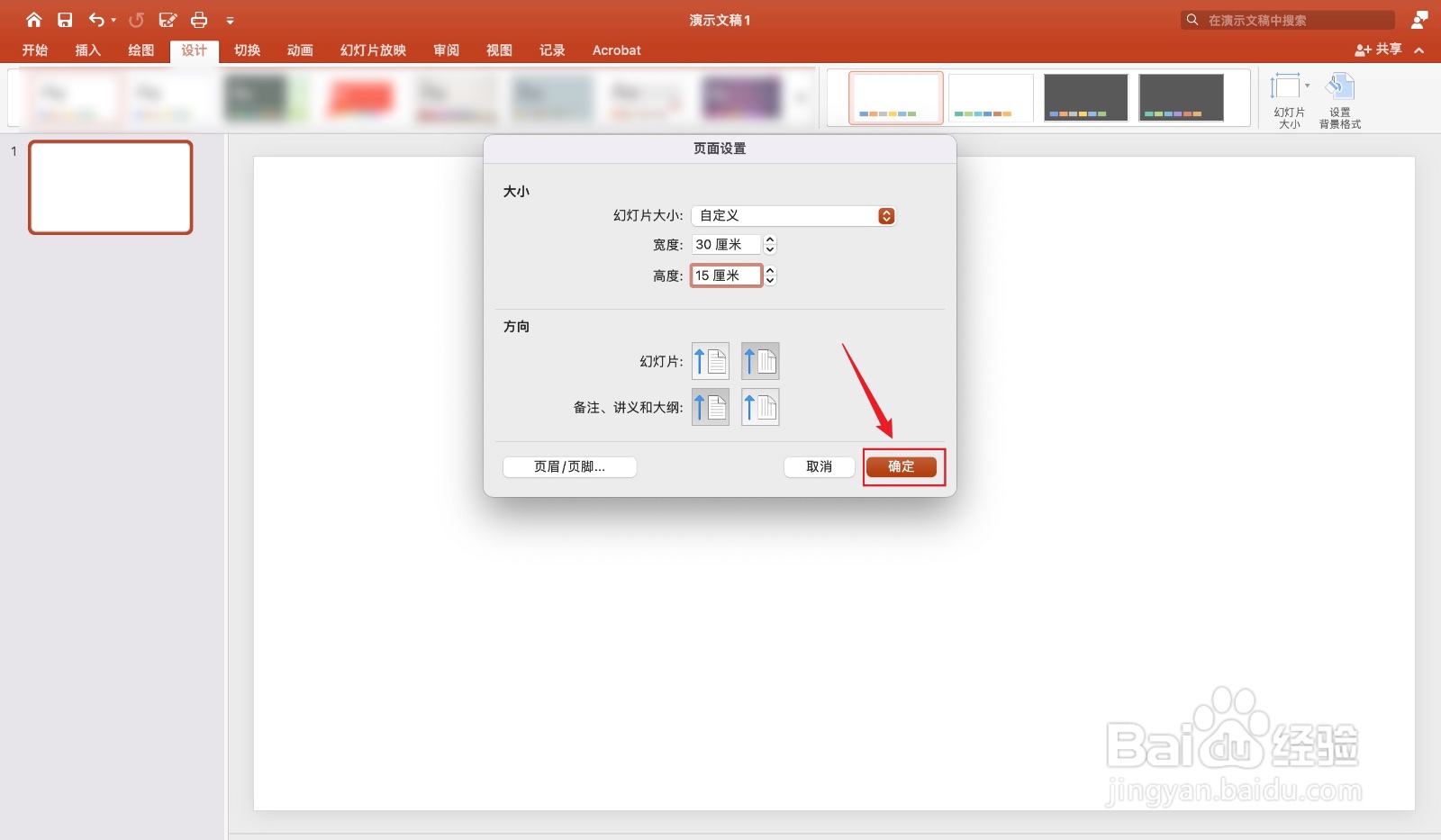Viewport: 1441px width, 840px height.
Task: Select the purple theme thumbnail
Action: pyautogui.click(x=741, y=97)
